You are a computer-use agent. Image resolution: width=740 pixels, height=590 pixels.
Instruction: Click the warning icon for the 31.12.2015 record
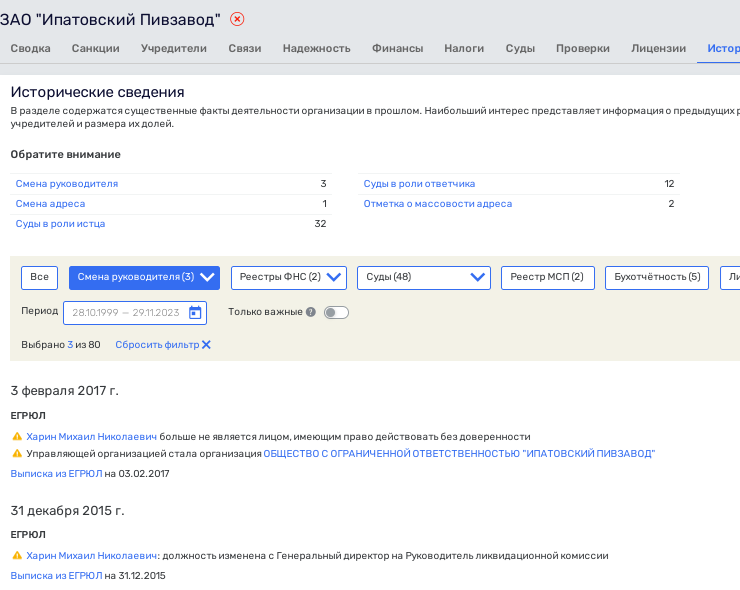17,556
